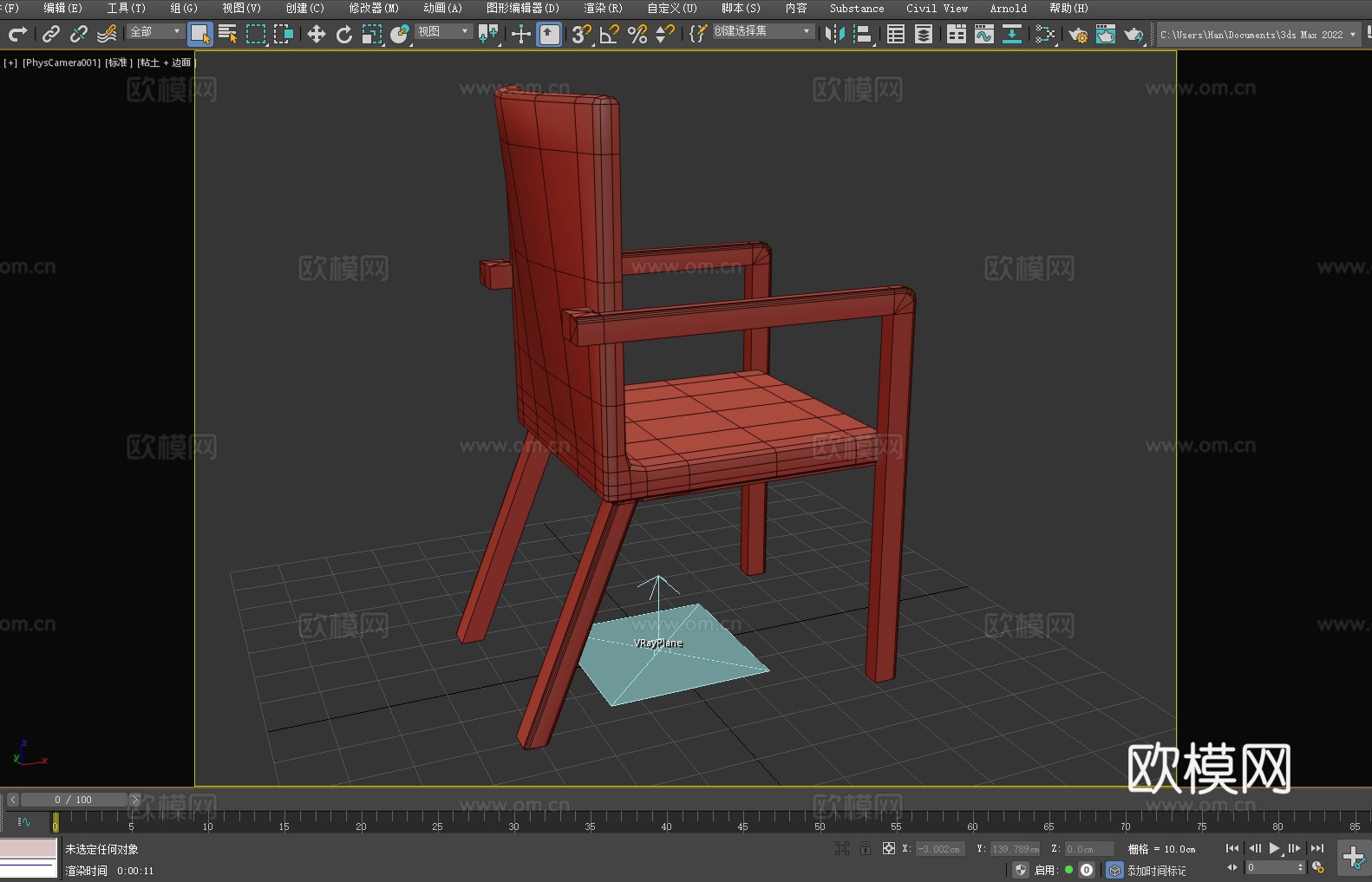Open the 帮助(H) menu
1372x882 pixels.
pos(1068,8)
